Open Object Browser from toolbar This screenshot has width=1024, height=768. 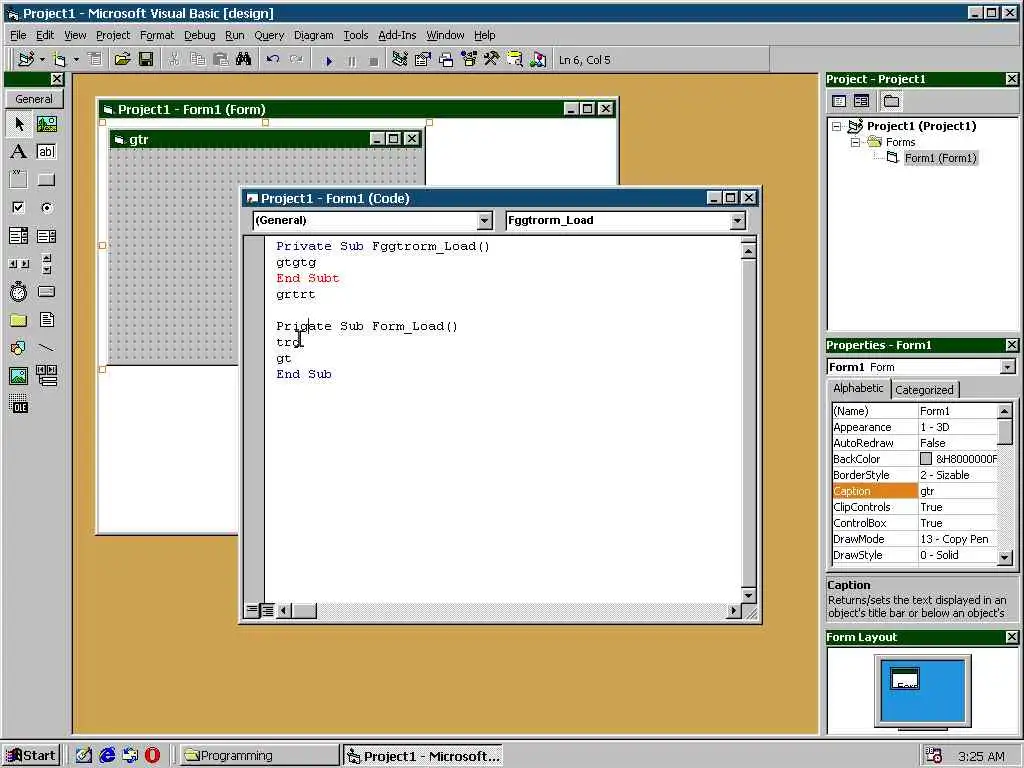point(469,60)
